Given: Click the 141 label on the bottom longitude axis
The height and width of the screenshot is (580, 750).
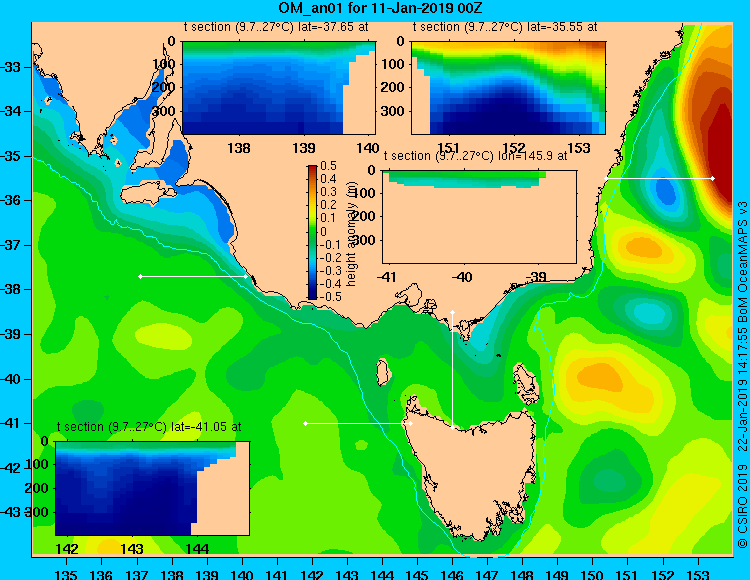Looking at the screenshot, I should tap(276, 575).
